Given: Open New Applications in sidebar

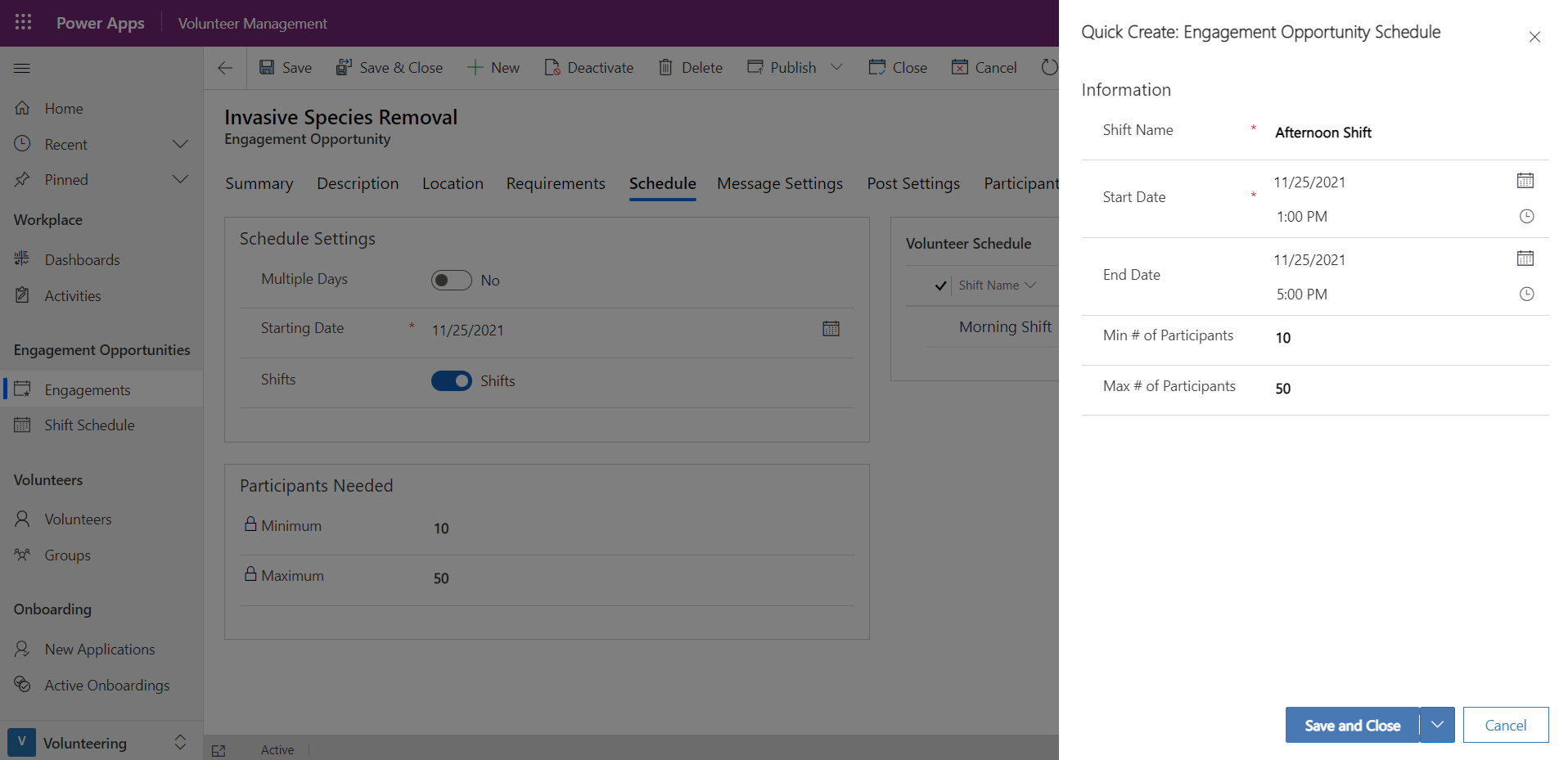Looking at the screenshot, I should [x=101, y=650].
